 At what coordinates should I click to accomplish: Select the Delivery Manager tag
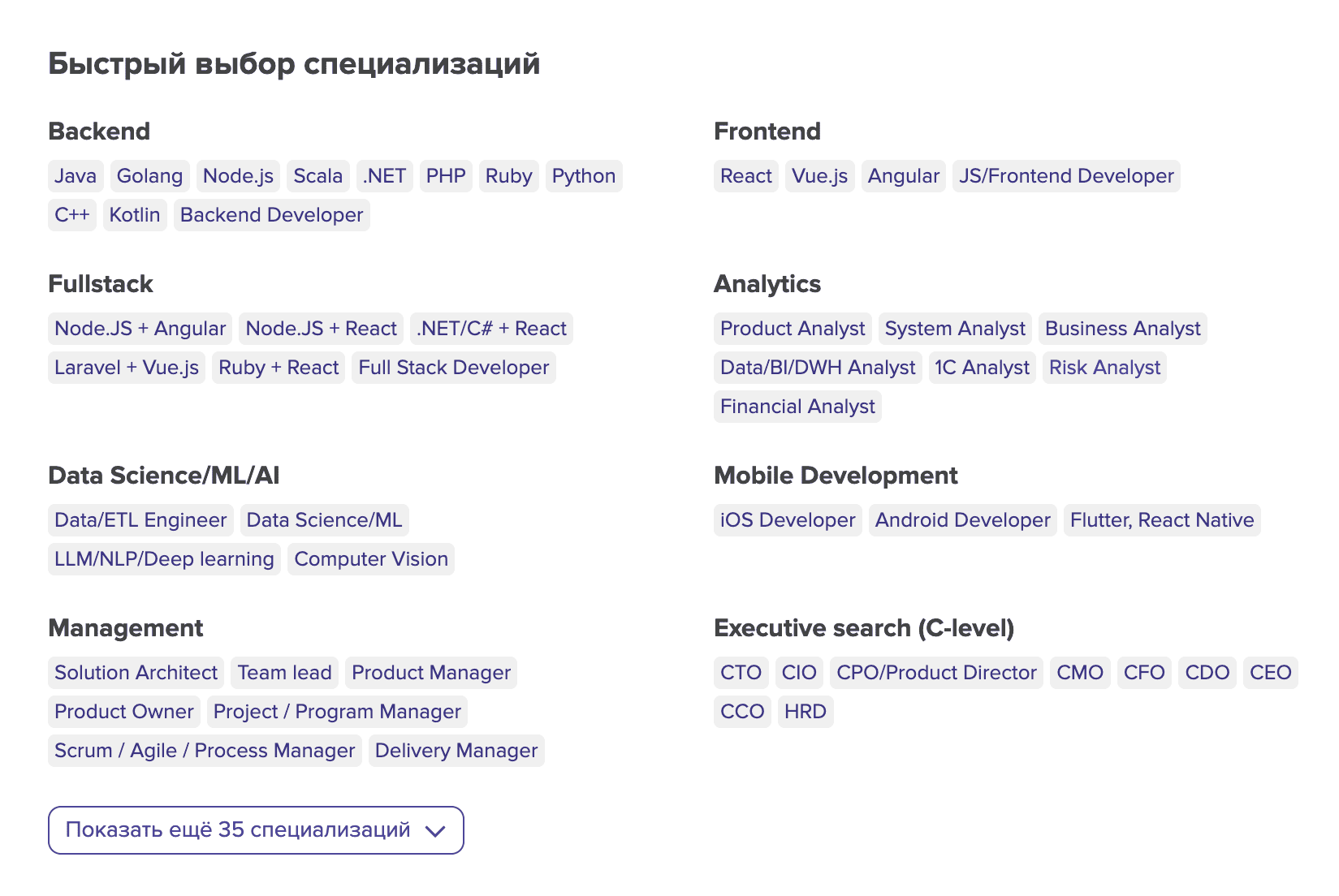click(x=456, y=751)
